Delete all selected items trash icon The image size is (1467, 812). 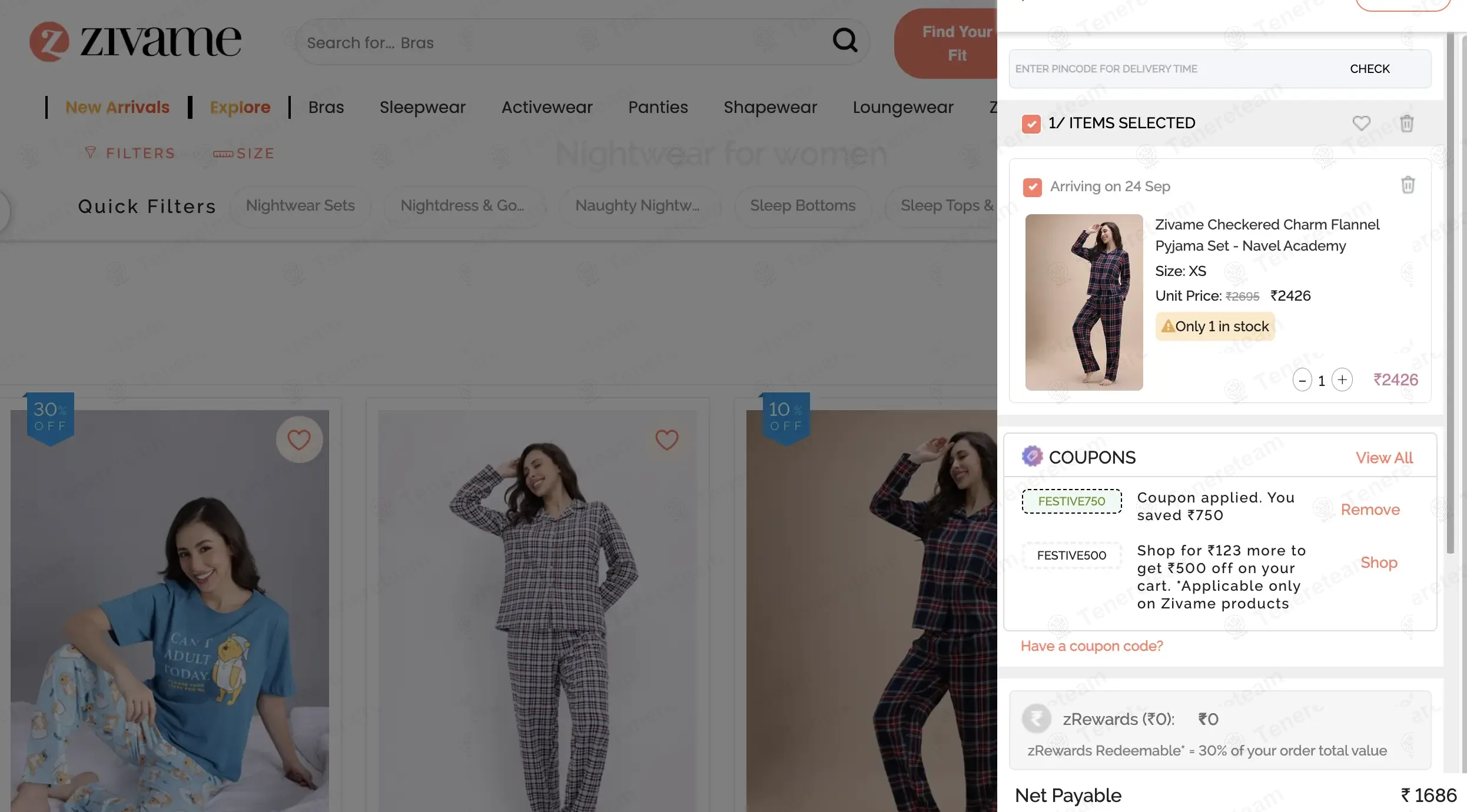[x=1406, y=123]
